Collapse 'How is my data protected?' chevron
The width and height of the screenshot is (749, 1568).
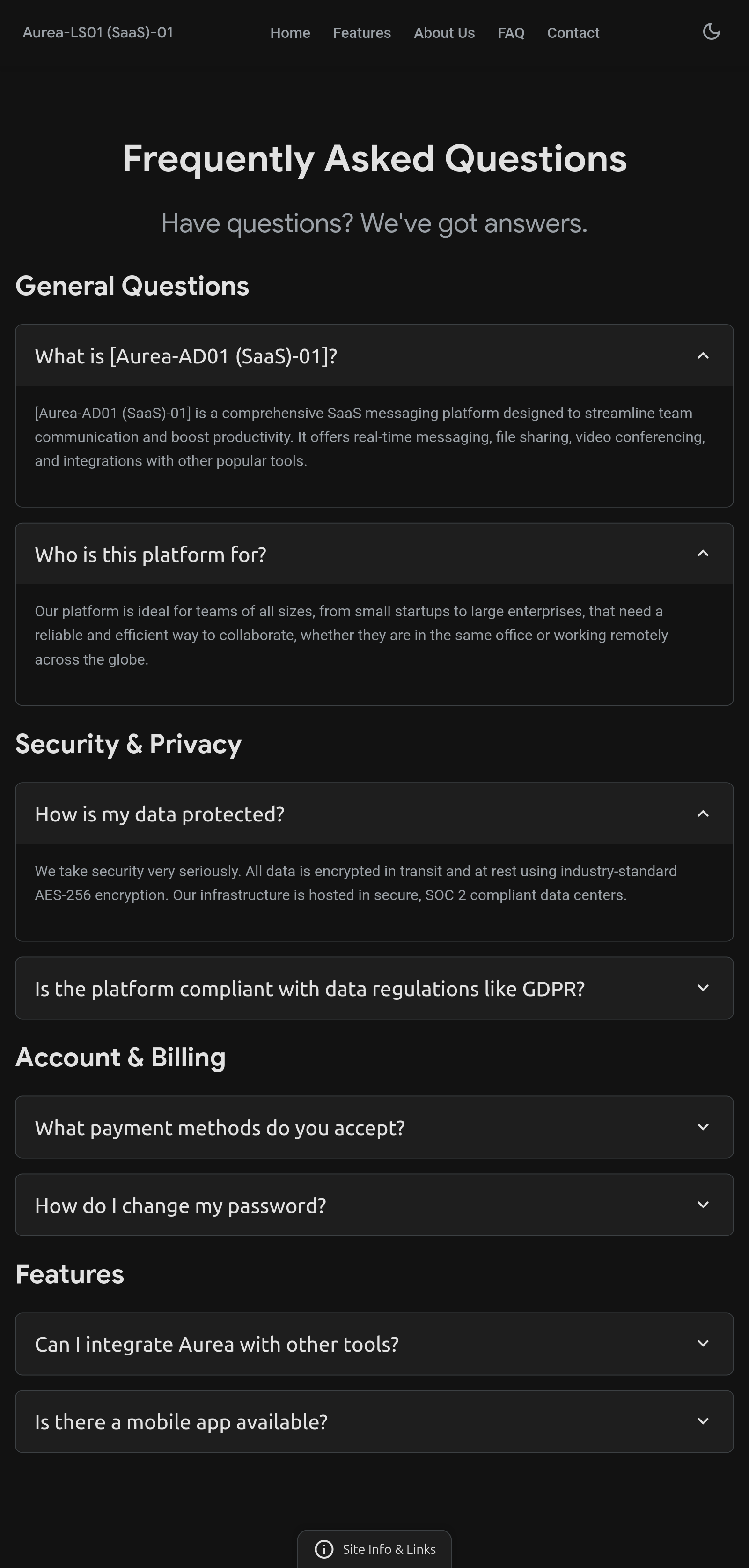[703, 814]
